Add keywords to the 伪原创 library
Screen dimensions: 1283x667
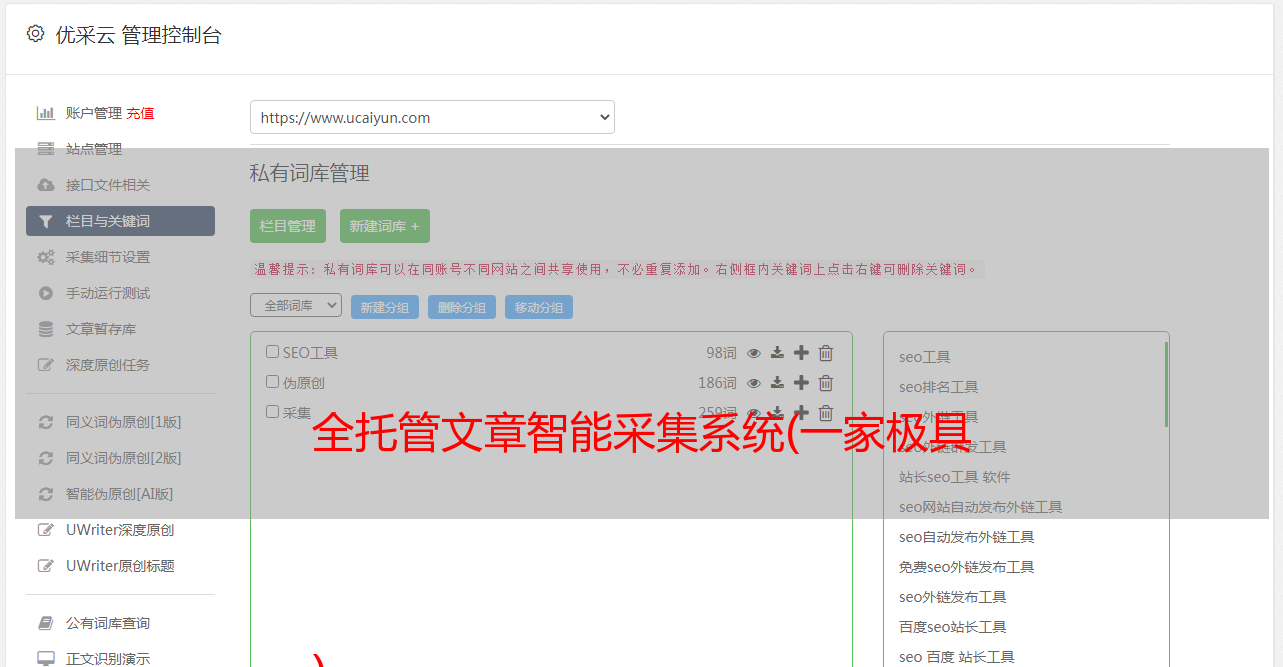click(x=801, y=383)
